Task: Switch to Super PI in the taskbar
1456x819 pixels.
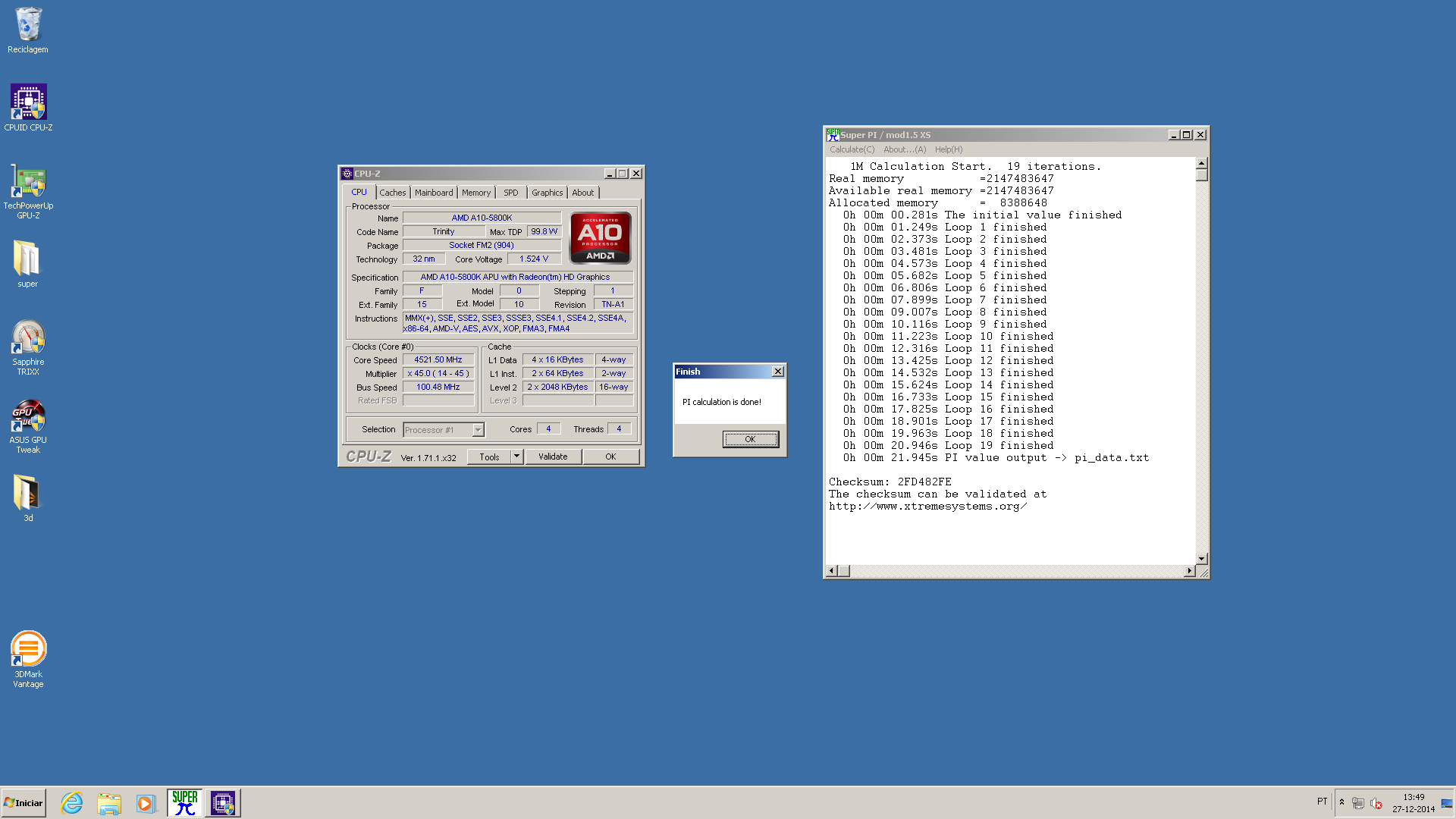Action: tap(184, 803)
